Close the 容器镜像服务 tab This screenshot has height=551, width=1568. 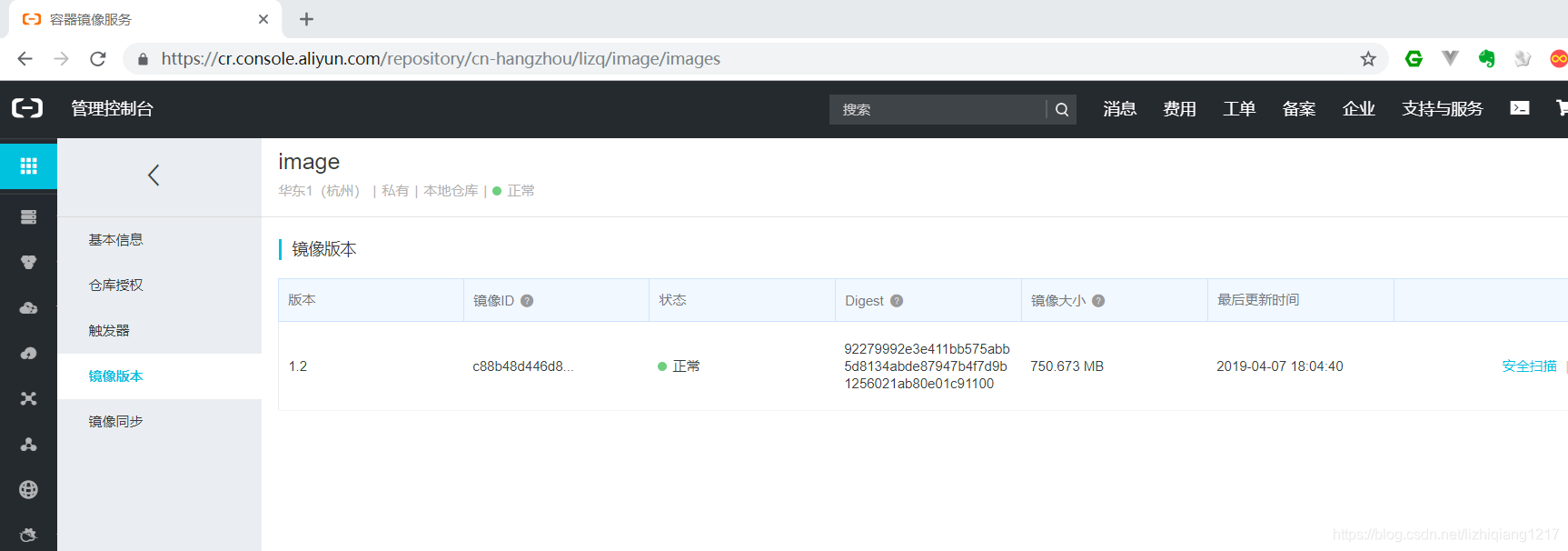coord(263,19)
